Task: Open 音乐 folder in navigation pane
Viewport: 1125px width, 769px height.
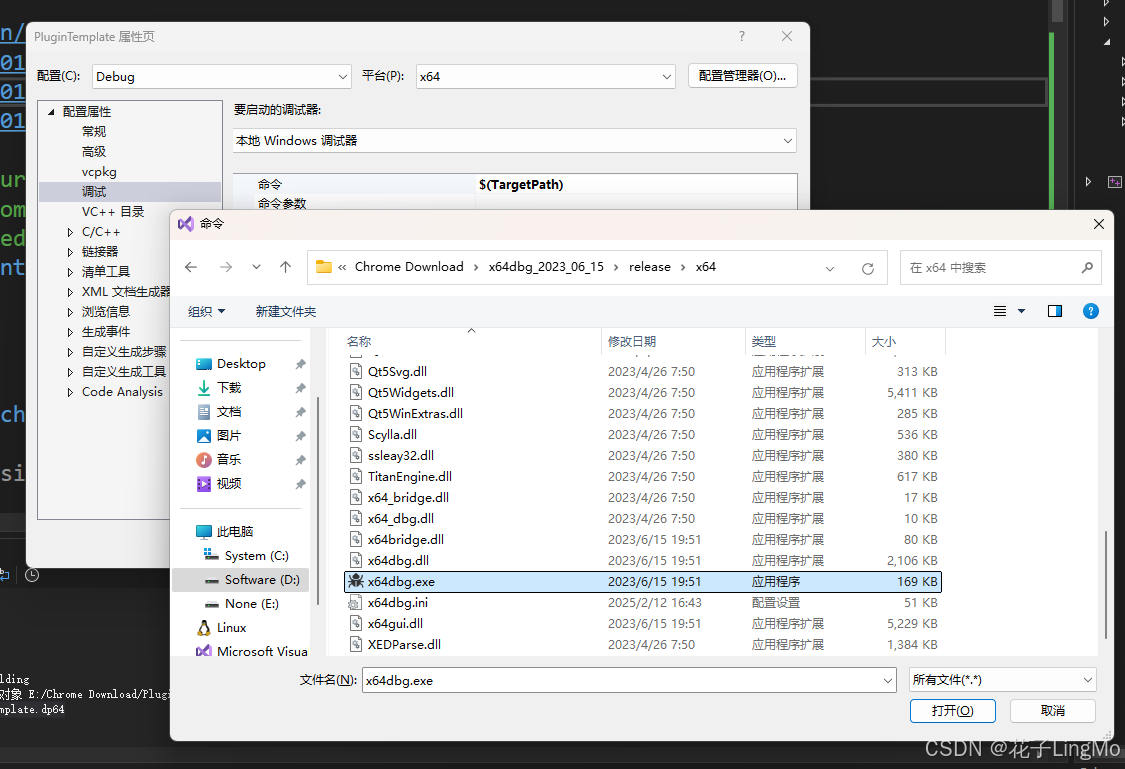Action: tap(229, 460)
